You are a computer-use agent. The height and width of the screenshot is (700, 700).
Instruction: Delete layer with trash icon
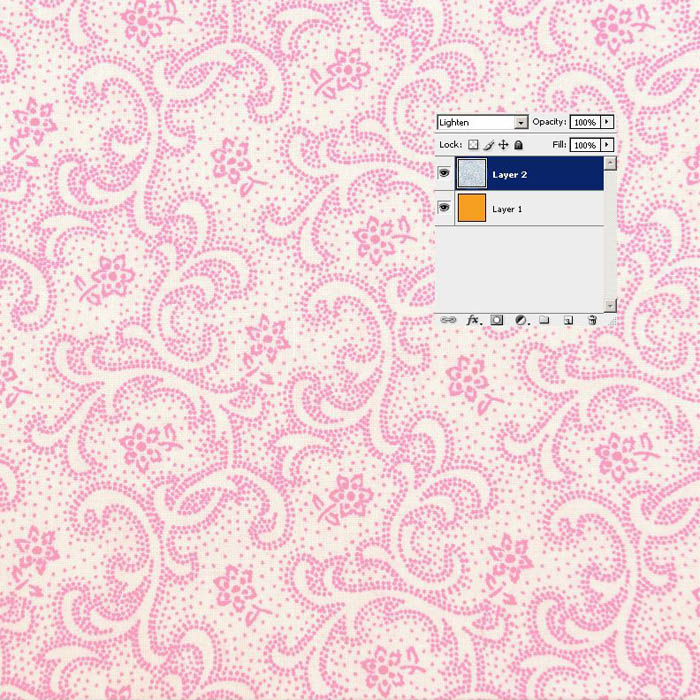click(x=592, y=320)
